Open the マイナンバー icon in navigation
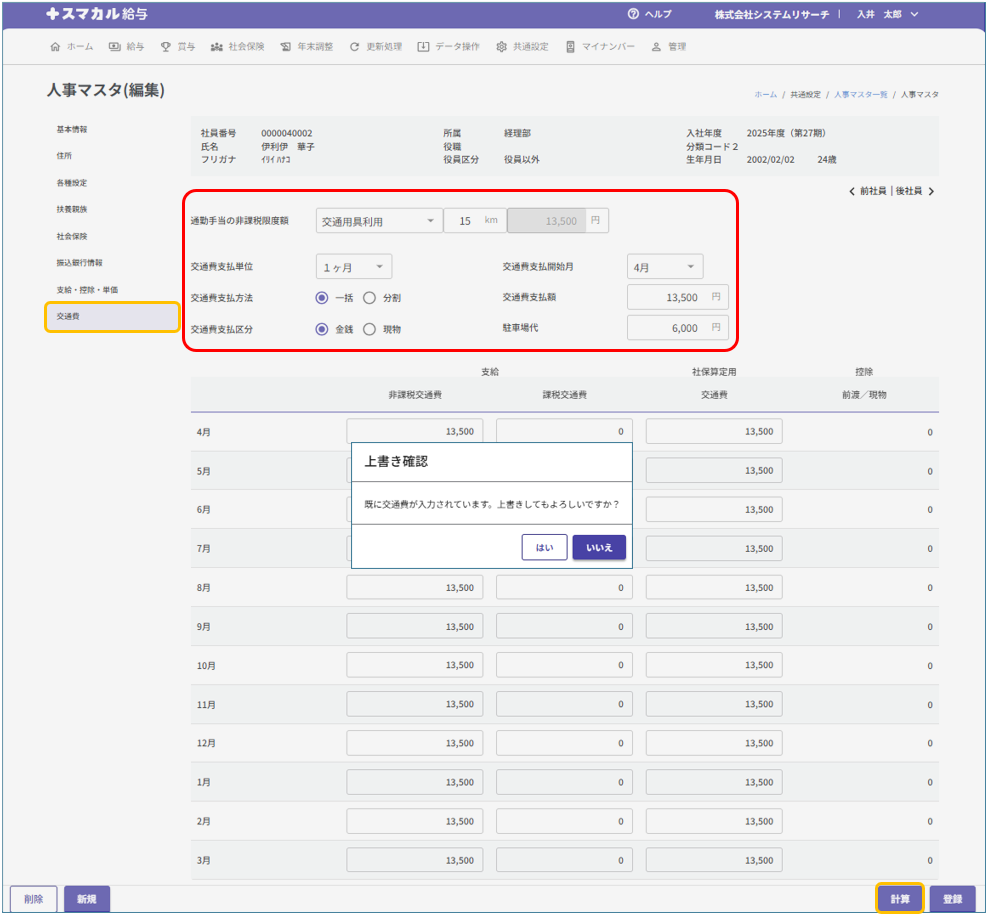This screenshot has height=915, width=988. pyautogui.click(x=570, y=47)
